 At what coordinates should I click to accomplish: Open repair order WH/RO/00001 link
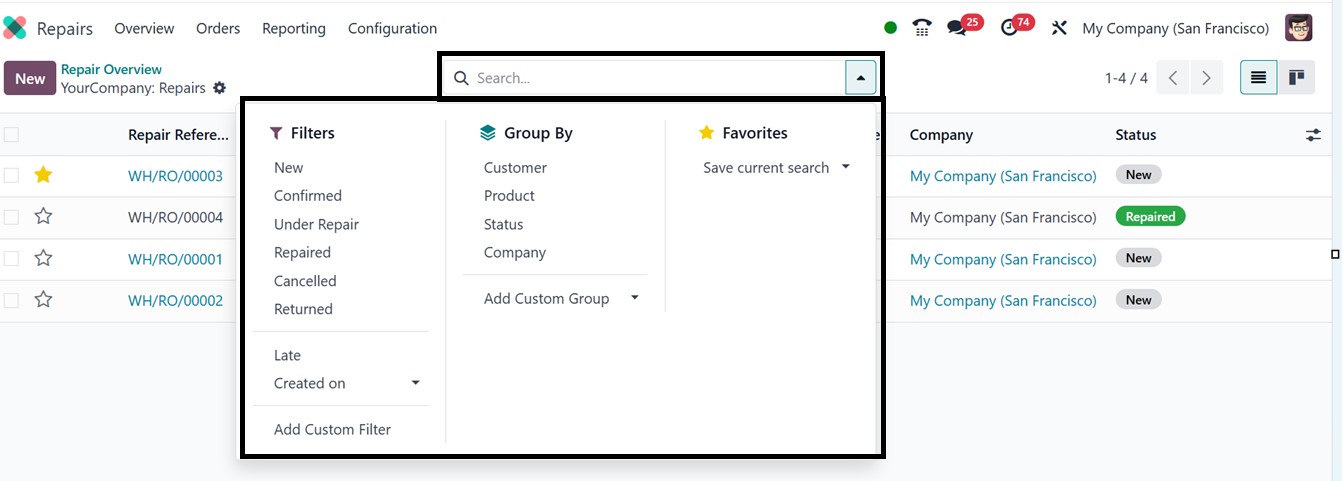(175, 259)
